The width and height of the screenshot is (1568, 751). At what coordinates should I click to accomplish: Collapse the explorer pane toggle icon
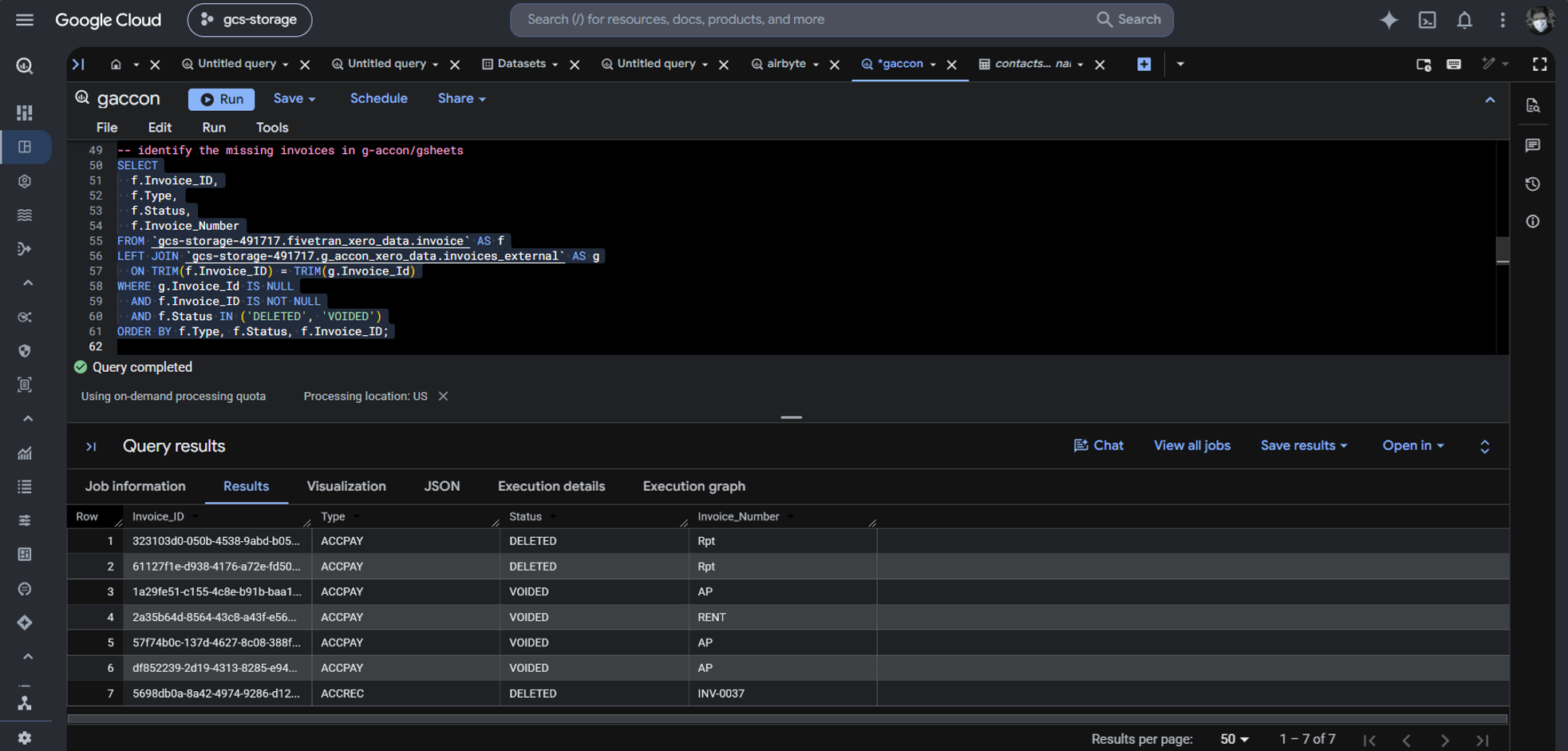(x=78, y=64)
